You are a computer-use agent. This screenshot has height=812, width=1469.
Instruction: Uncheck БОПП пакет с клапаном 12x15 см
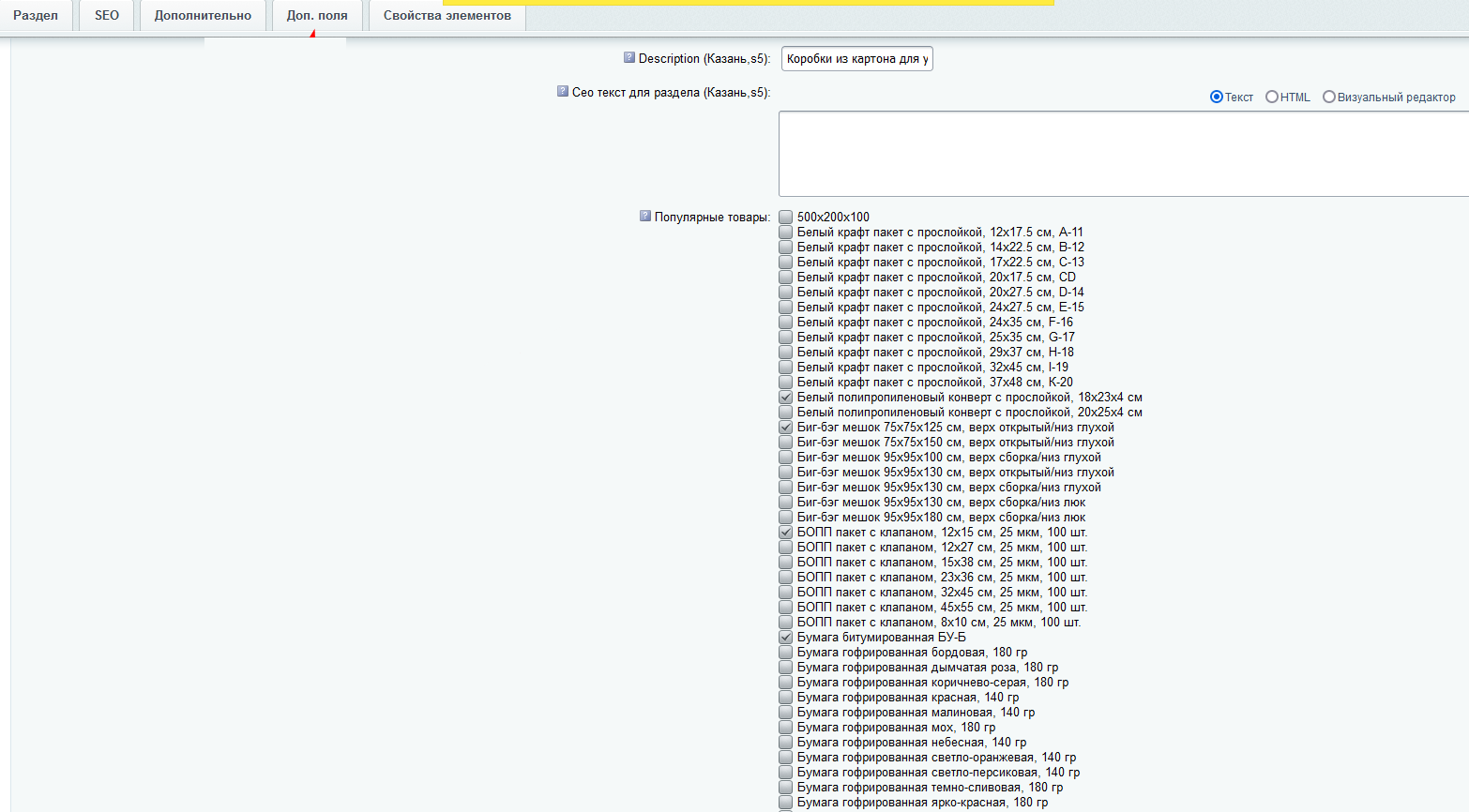786,533
